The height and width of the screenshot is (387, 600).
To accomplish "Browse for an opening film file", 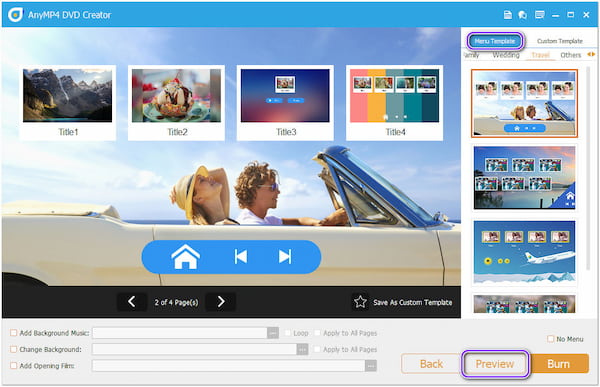I will pos(370,366).
